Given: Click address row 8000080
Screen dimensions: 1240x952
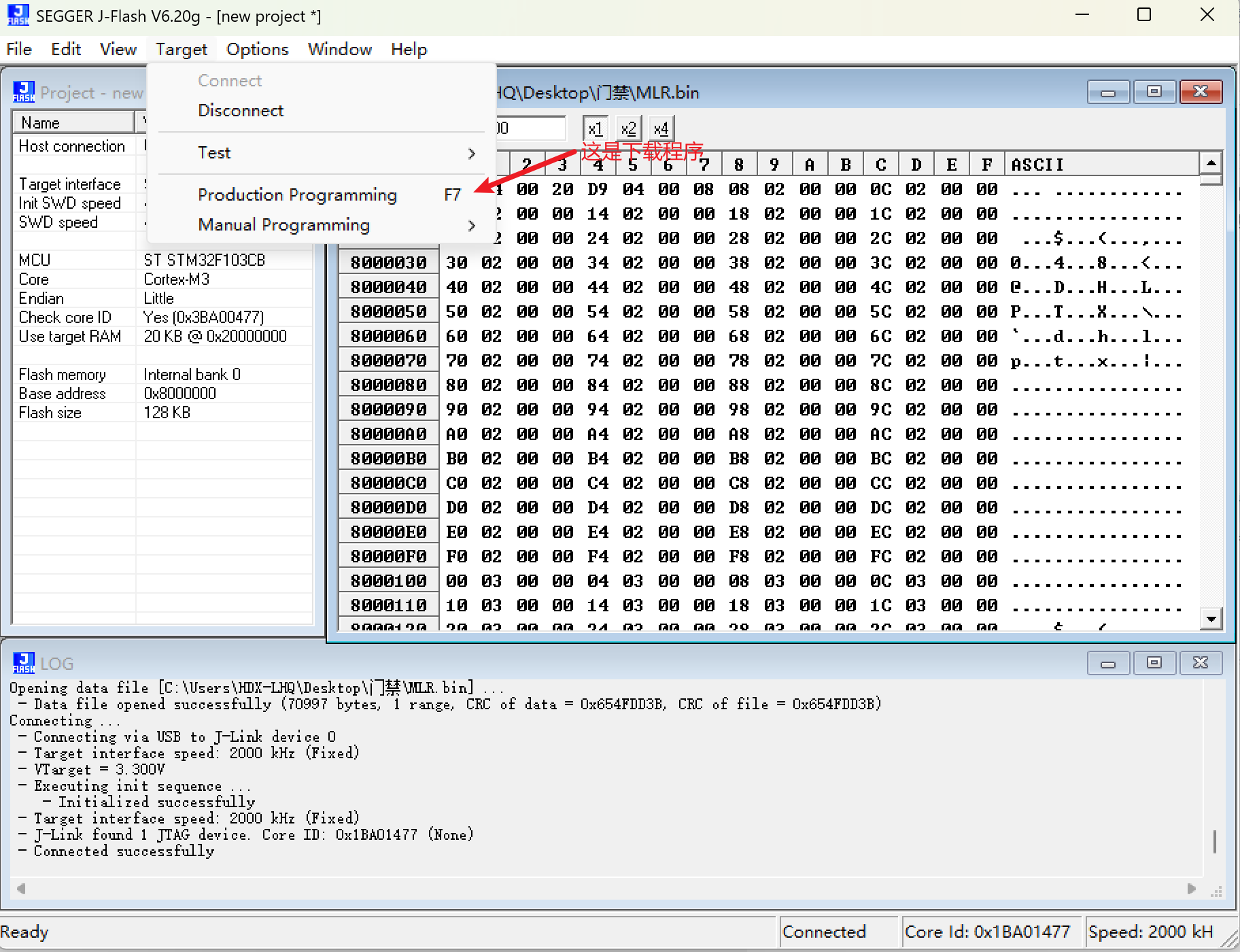Looking at the screenshot, I should [x=389, y=385].
